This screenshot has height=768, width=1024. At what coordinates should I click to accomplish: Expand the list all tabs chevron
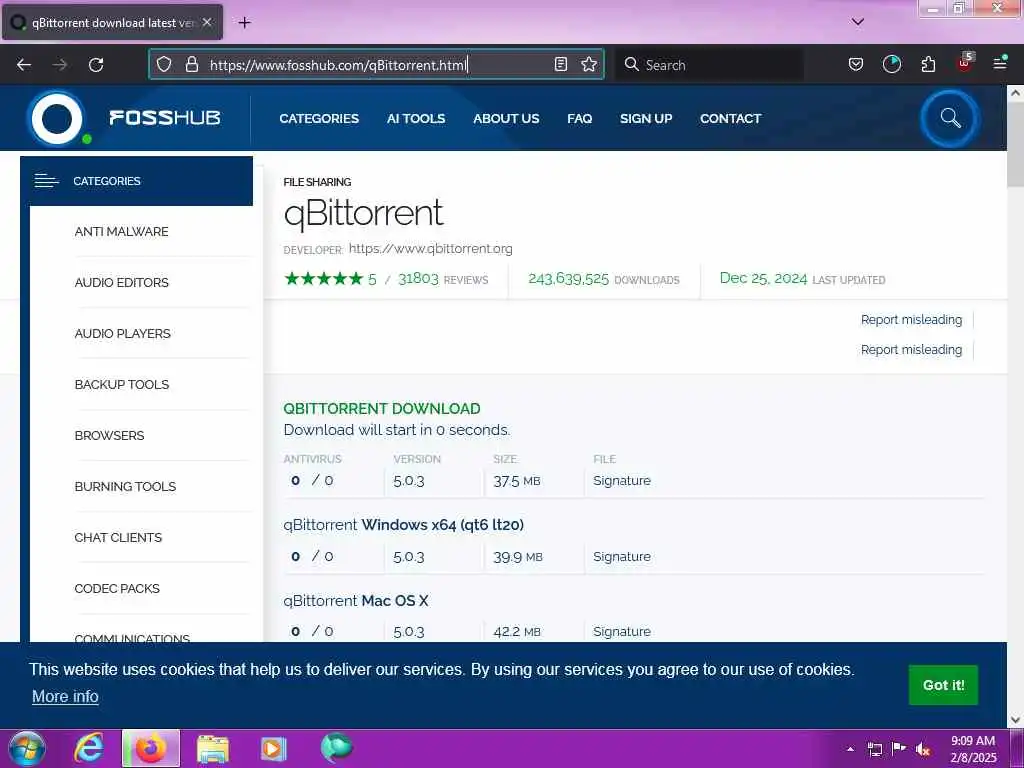(x=857, y=22)
